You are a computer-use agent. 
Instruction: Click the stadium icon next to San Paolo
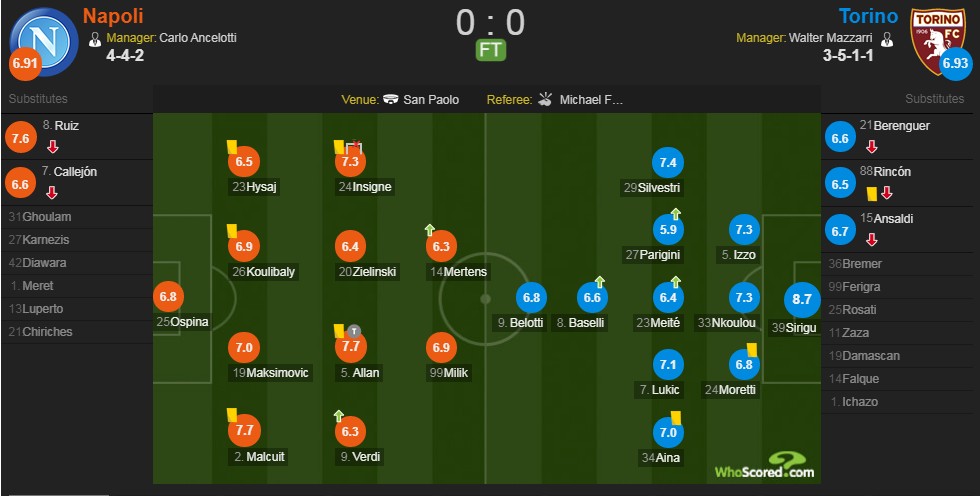pos(391,99)
